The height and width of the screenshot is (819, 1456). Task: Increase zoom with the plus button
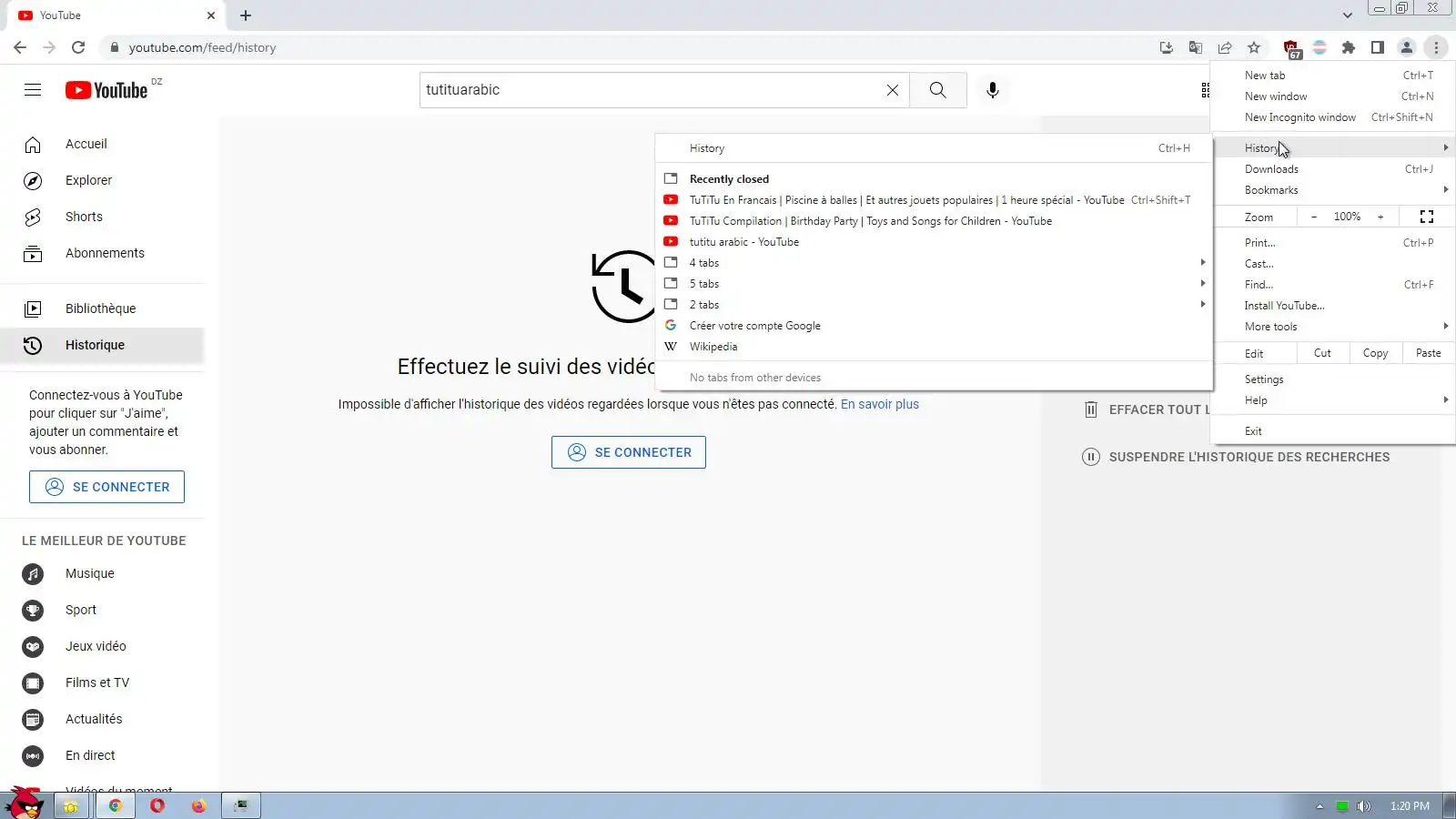(x=1380, y=217)
